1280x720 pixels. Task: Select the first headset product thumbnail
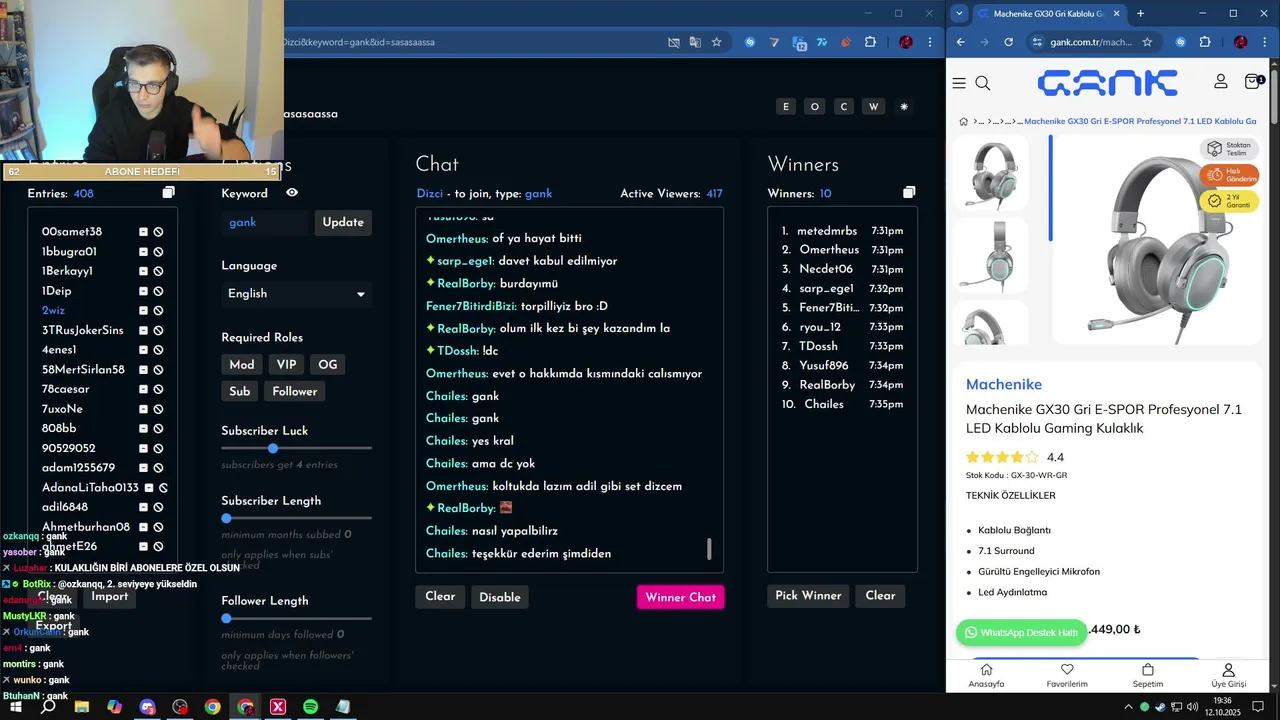(x=990, y=174)
